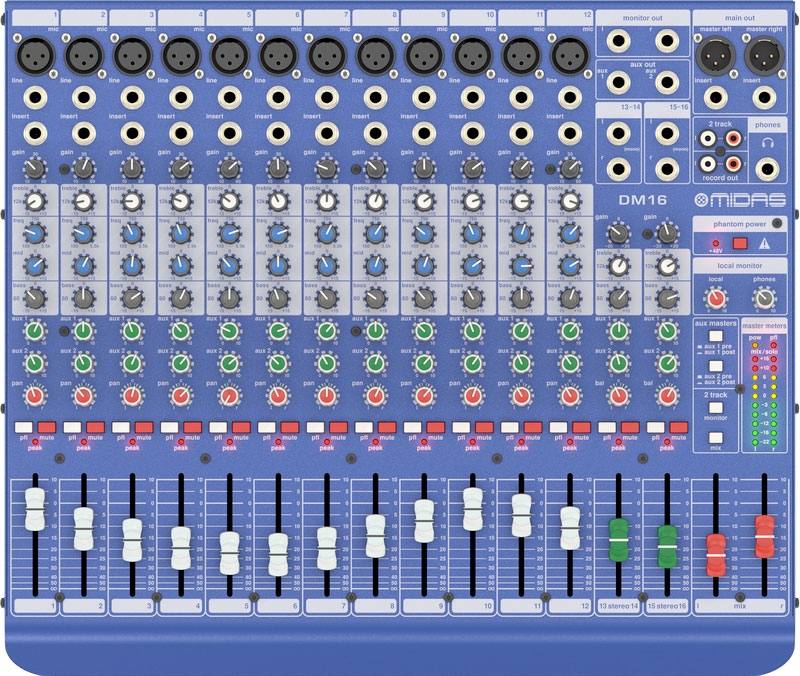
Task: Enable PFL on channel 8
Action: [x=364, y=427]
